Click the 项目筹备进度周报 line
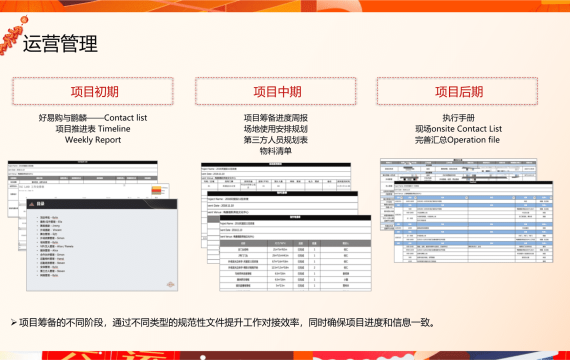 [276, 118]
